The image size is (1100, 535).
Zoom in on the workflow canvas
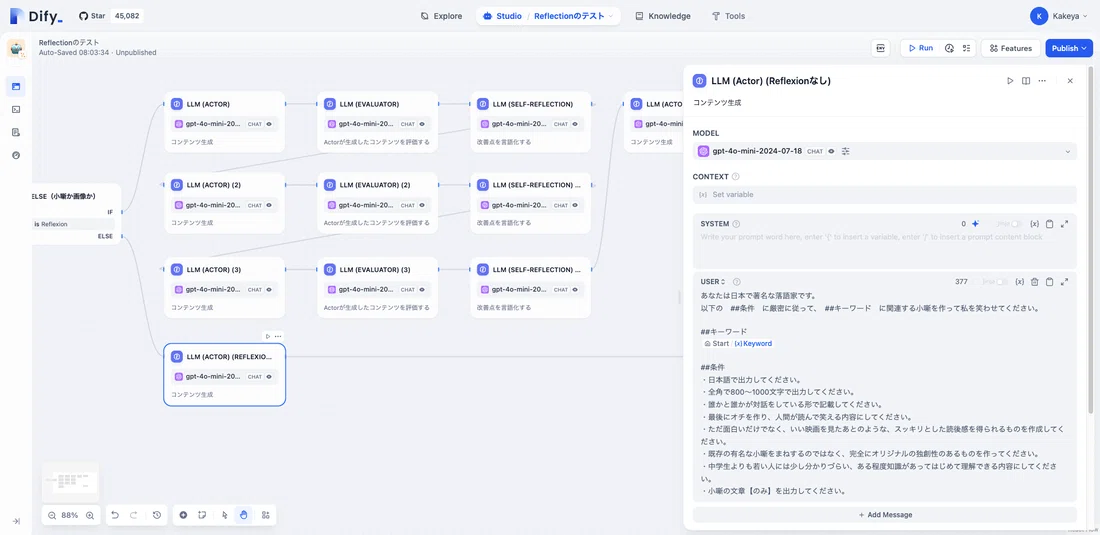click(90, 515)
